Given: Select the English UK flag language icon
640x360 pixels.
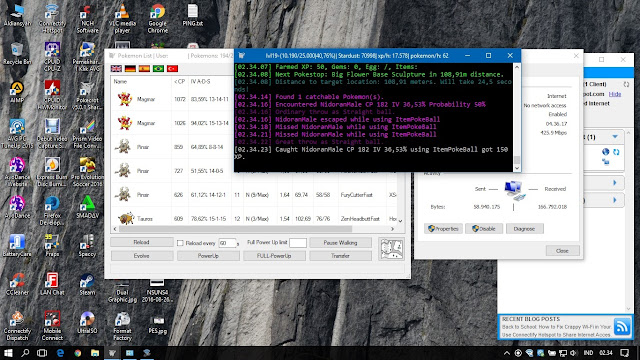Looking at the screenshot, I should (x=116, y=69).
